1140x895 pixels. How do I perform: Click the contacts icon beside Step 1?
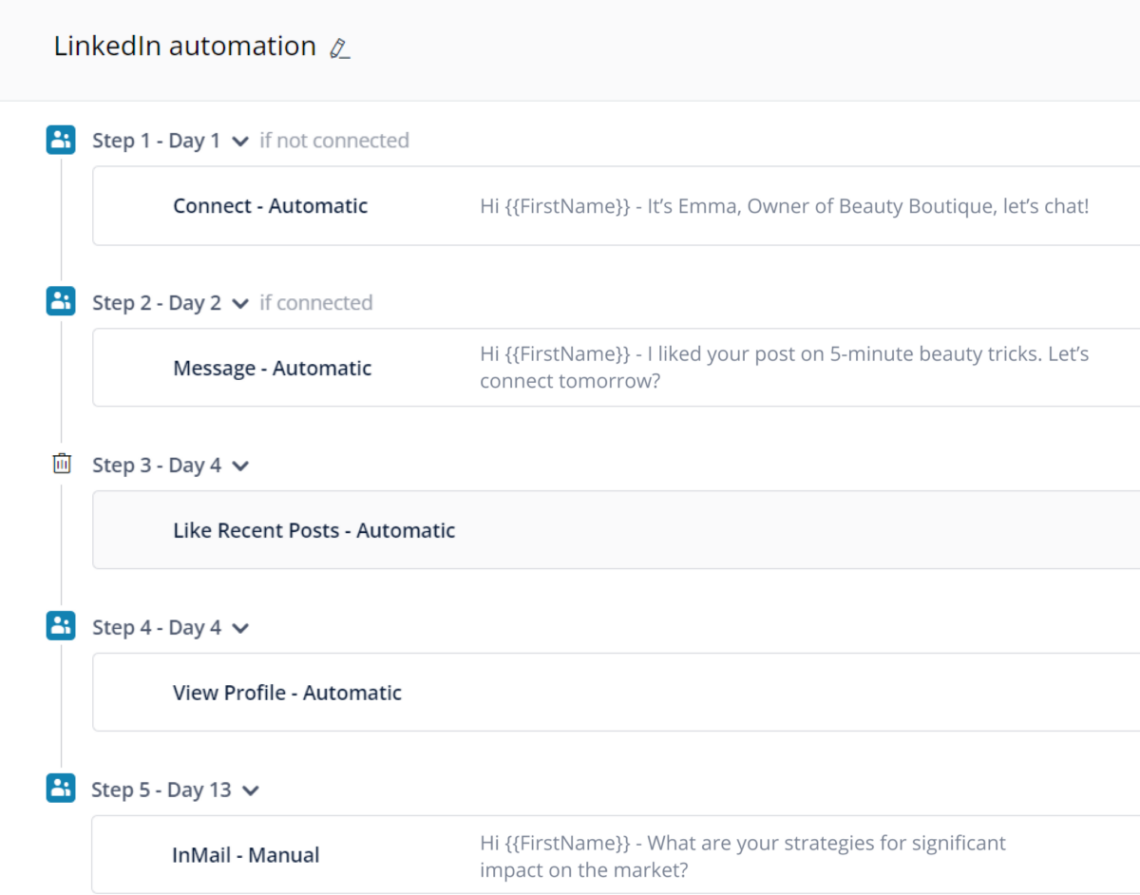(x=60, y=140)
